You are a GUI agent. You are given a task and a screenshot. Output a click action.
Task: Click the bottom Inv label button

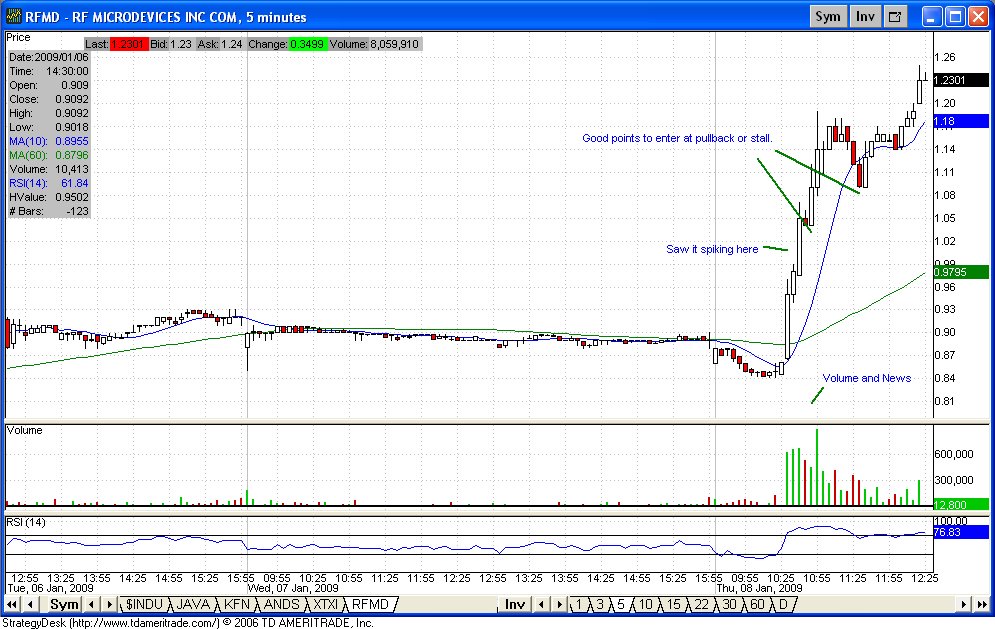(x=515, y=604)
